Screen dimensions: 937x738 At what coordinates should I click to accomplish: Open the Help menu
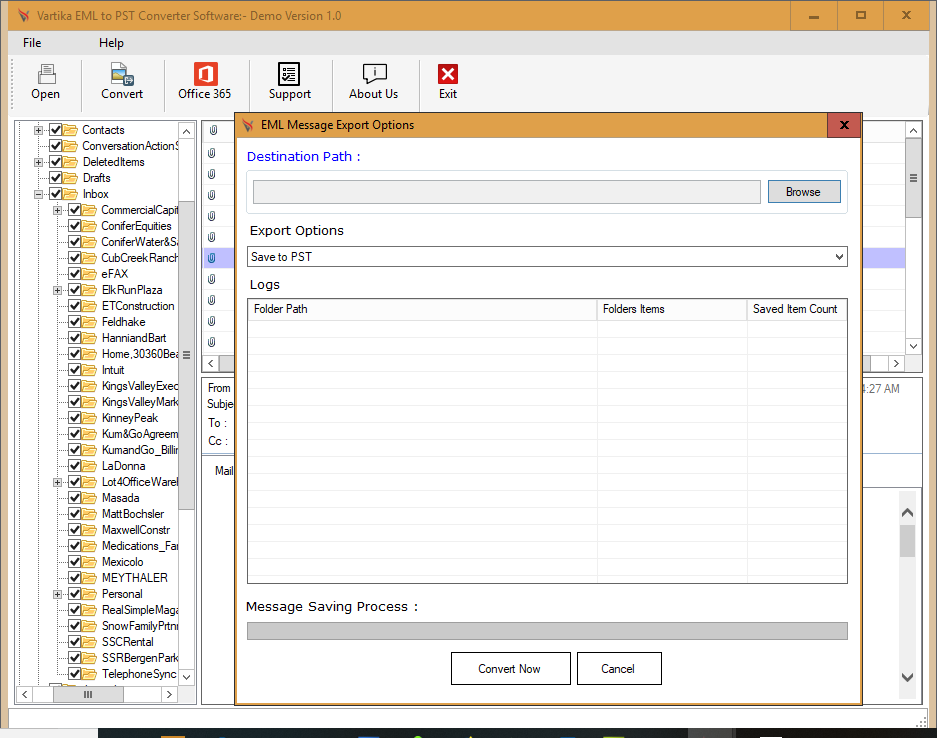(x=111, y=43)
